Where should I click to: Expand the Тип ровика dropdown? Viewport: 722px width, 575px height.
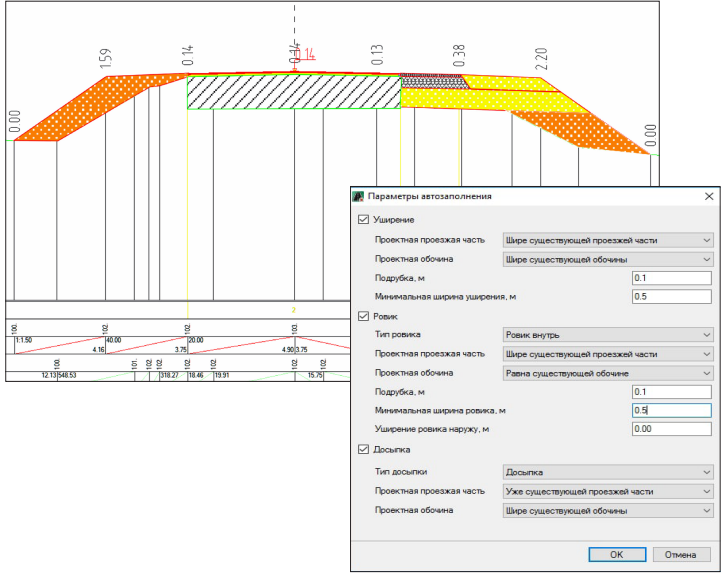(608, 335)
